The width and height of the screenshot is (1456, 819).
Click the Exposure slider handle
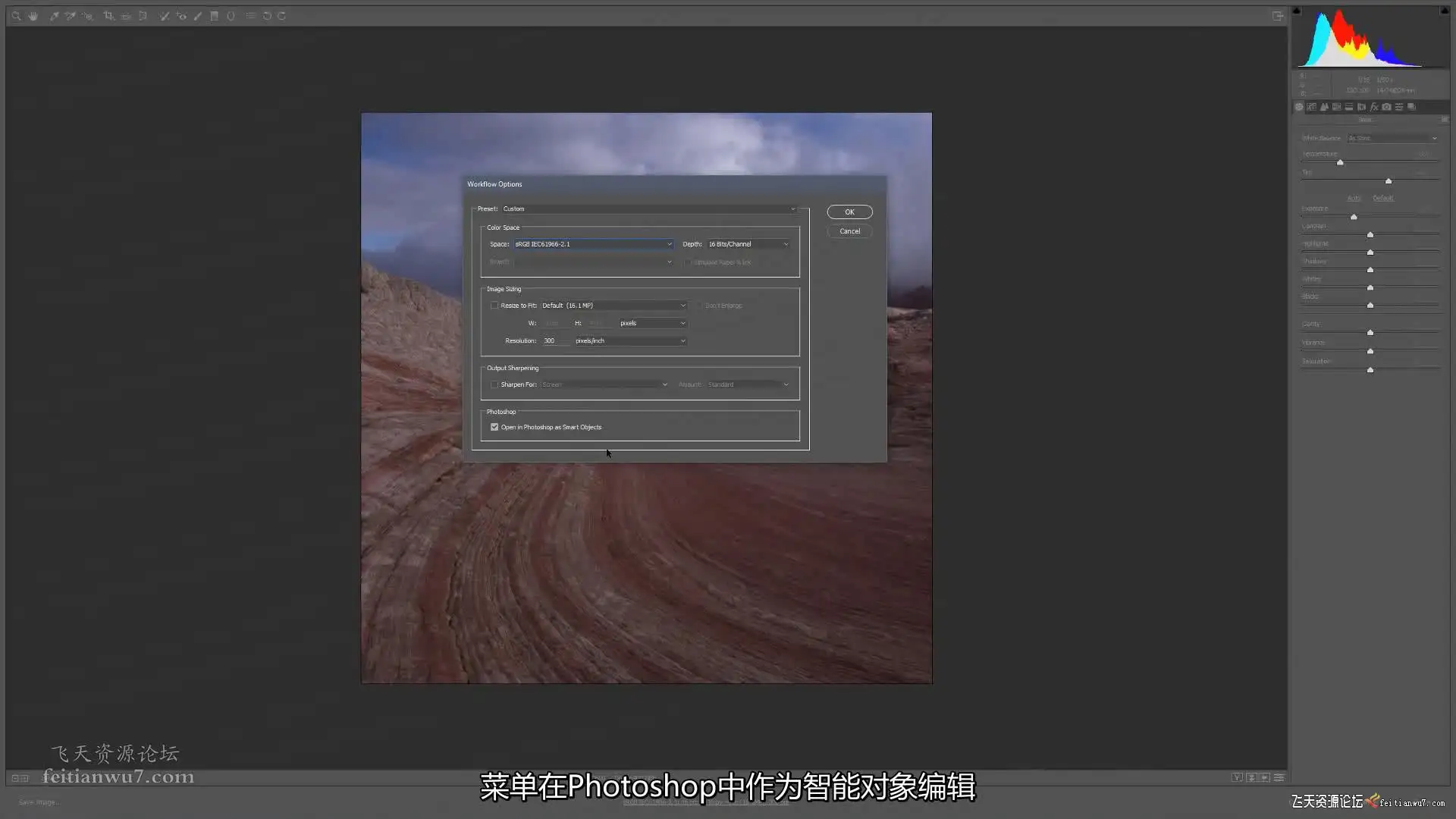click(1354, 217)
